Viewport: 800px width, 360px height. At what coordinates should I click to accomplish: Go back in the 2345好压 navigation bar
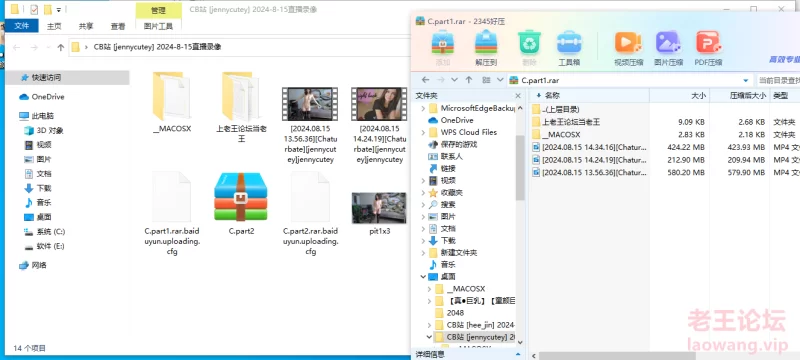tap(426, 80)
